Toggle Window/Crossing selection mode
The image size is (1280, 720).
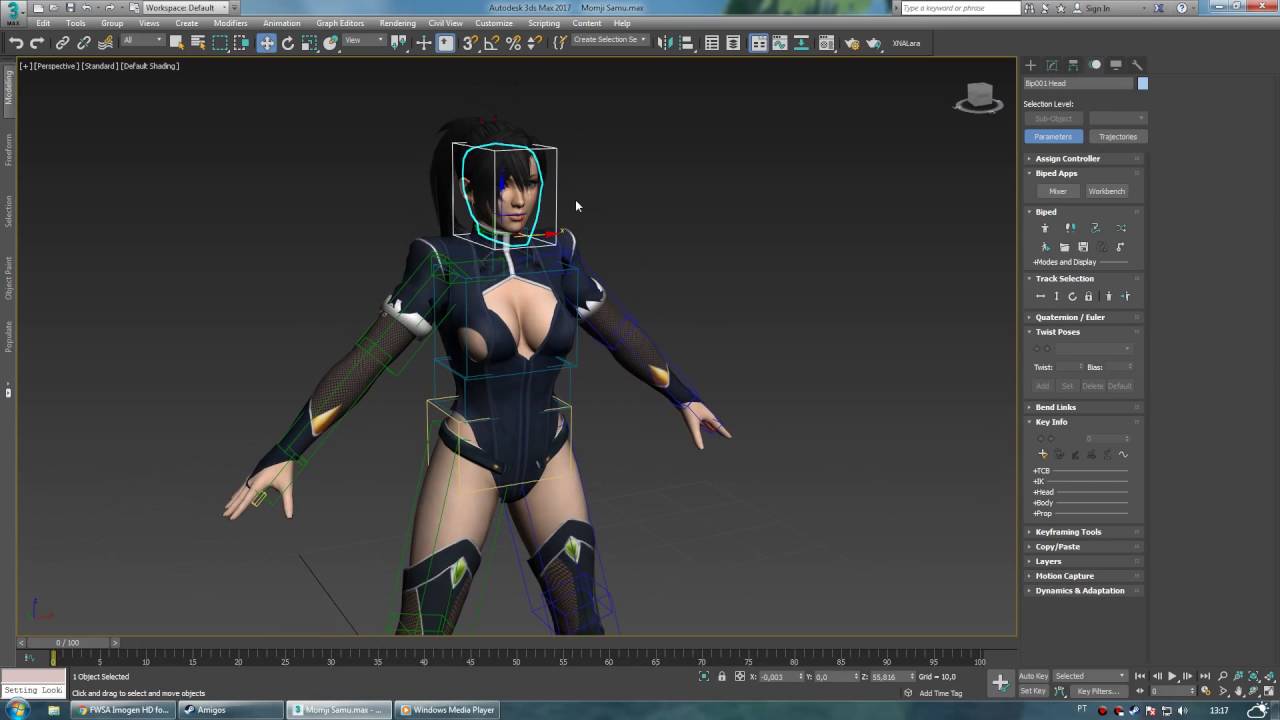coord(241,43)
